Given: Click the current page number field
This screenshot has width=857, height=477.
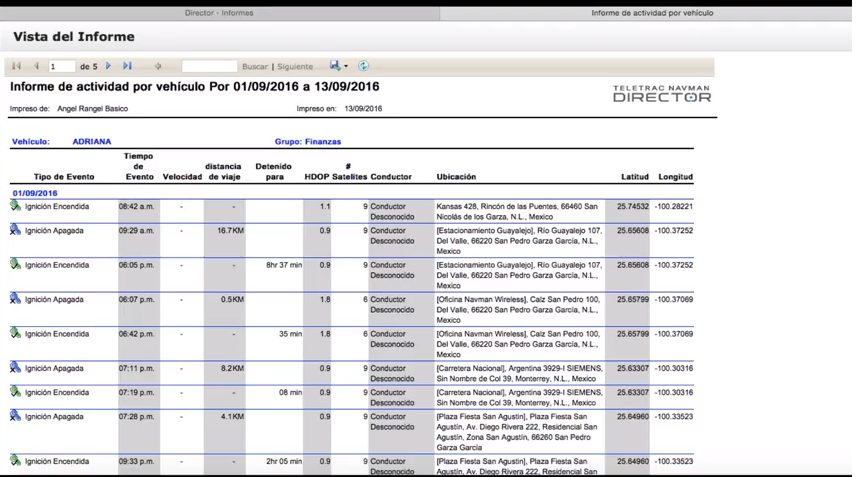Looking at the screenshot, I should point(62,67).
